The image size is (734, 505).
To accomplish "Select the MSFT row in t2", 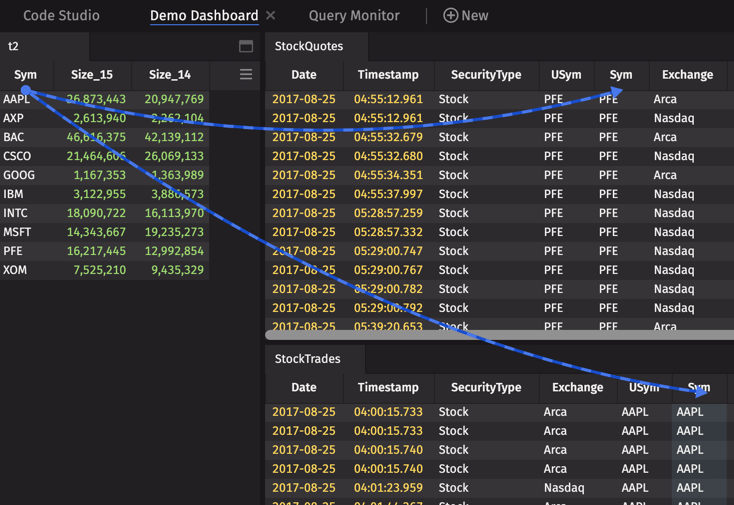I will (x=17, y=232).
